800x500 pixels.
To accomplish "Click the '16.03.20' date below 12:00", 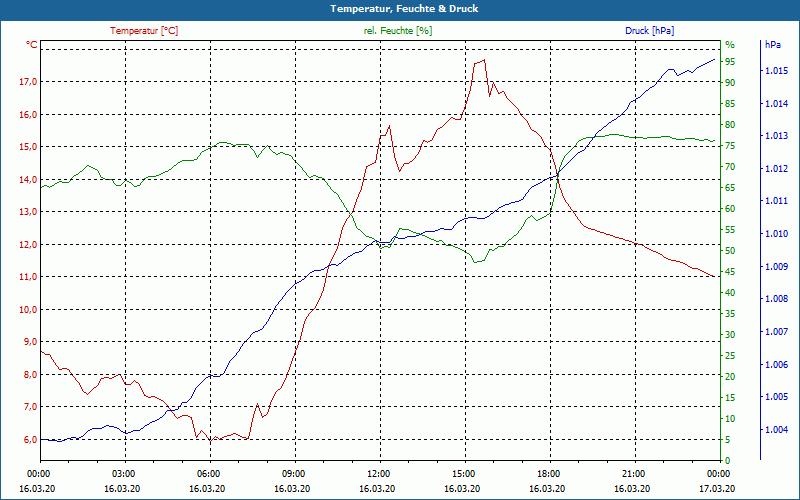I will [x=377, y=488].
